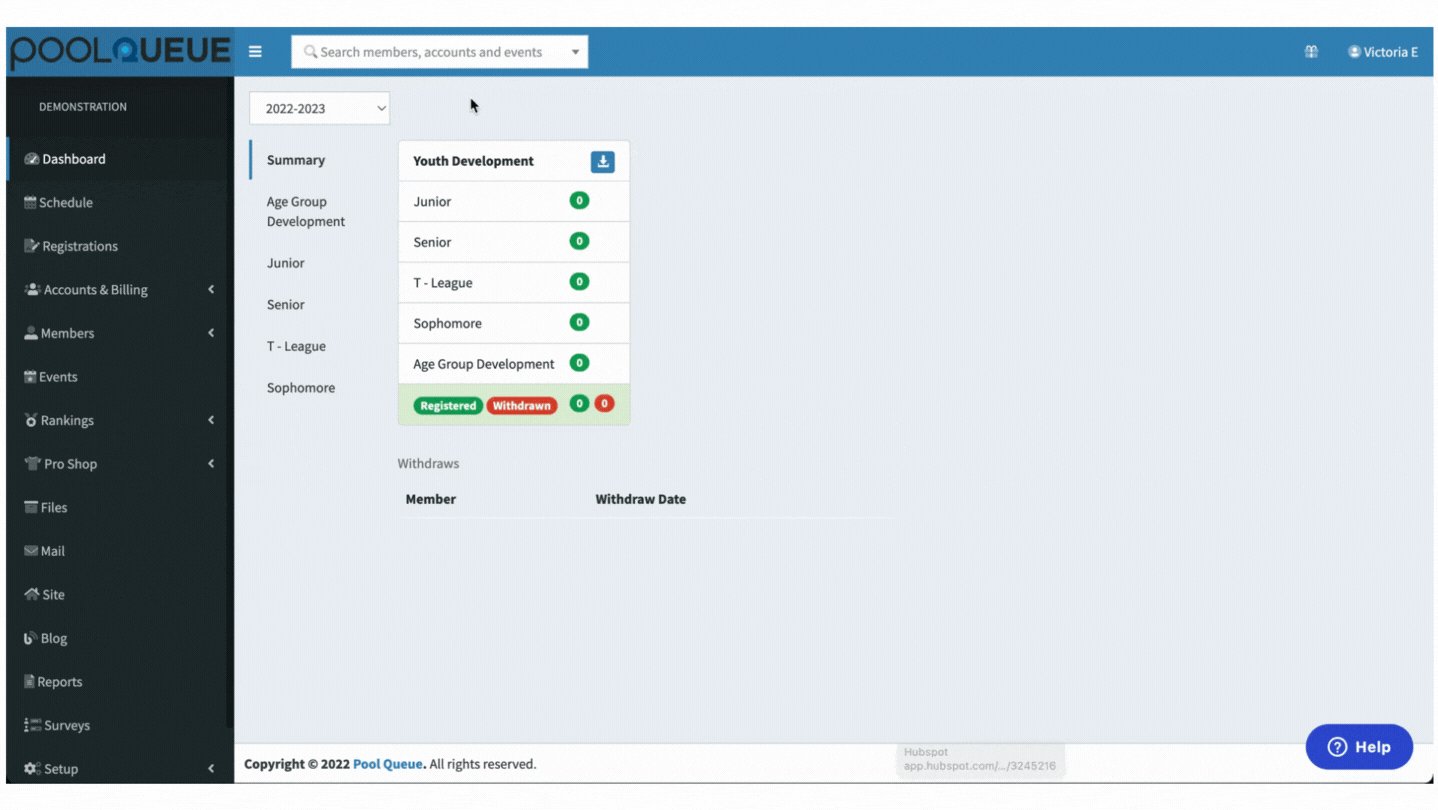Click the Events calendar icon
The width and height of the screenshot is (1438, 810).
click(30, 377)
